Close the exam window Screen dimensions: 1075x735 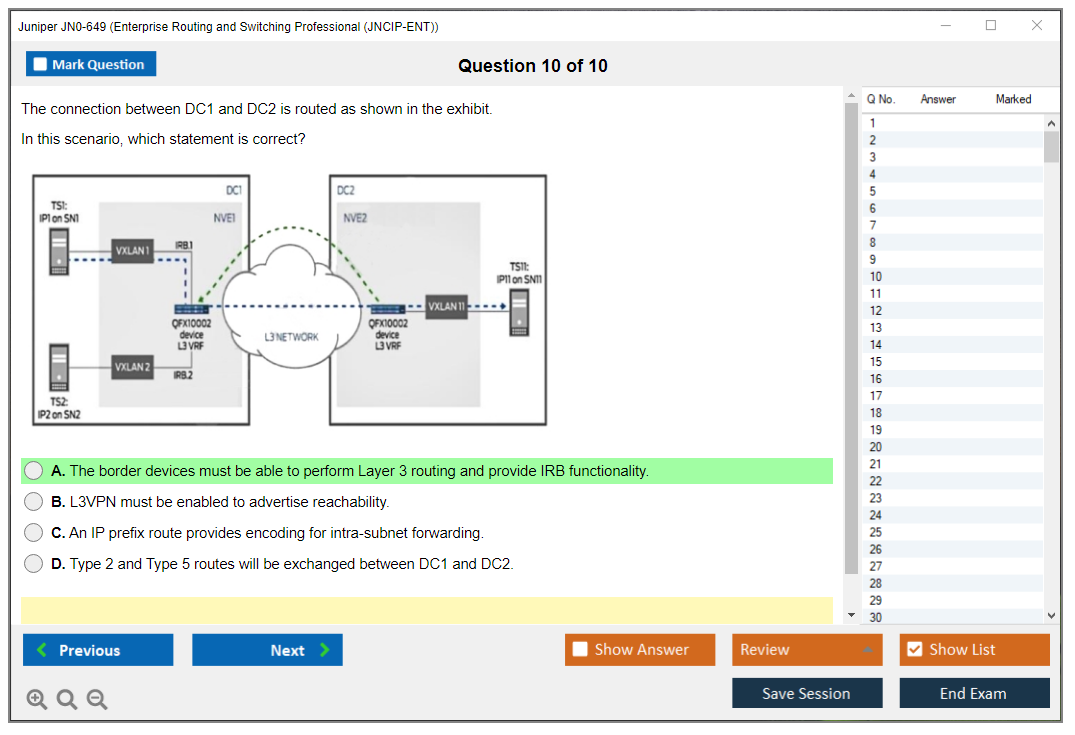[1036, 26]
